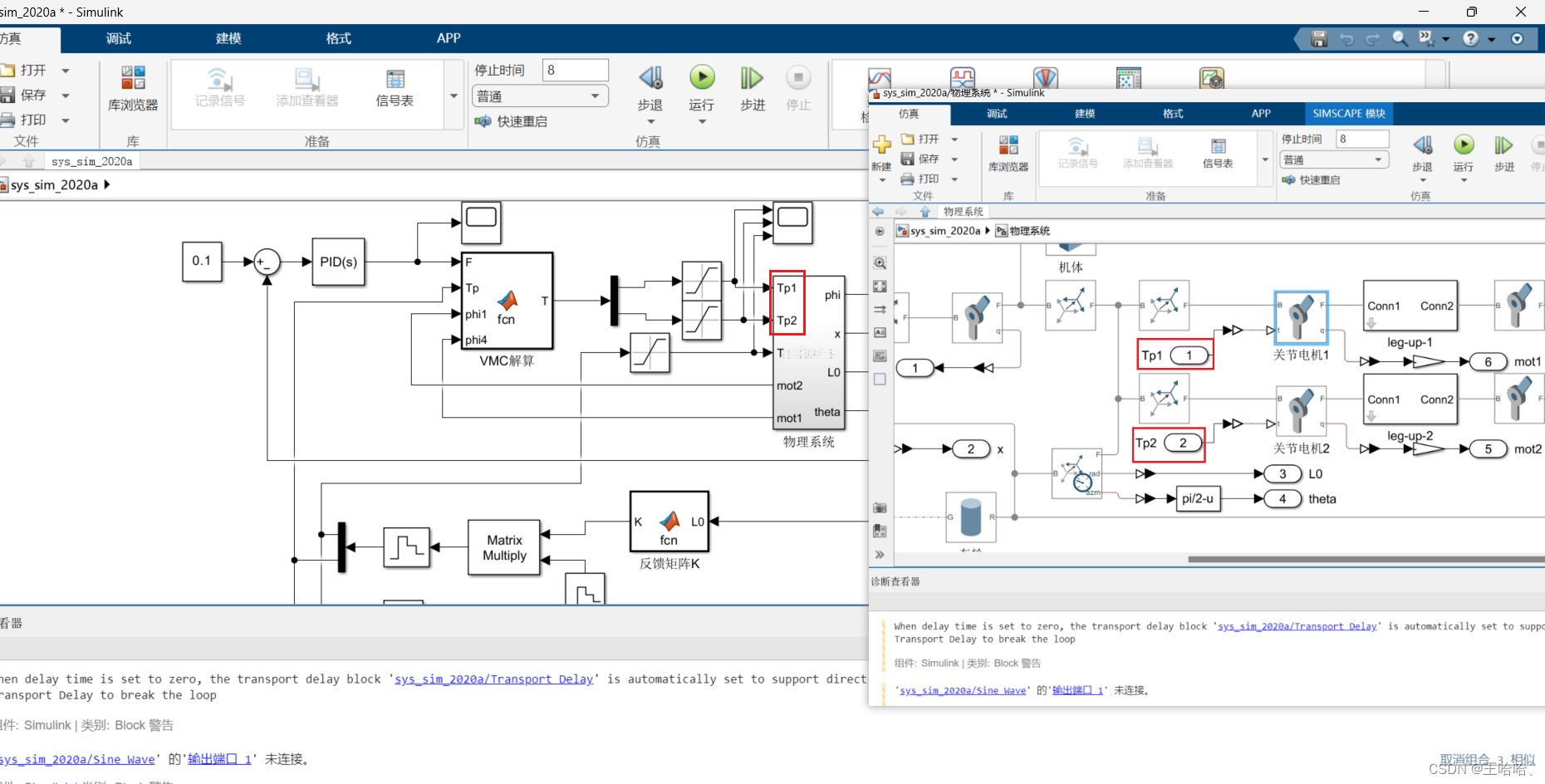Image resolution: width=1545 pixels, height=784 pixels.
Task: Open the help question-mark icon in title toolbar
Action: [x=1471, y=38]
